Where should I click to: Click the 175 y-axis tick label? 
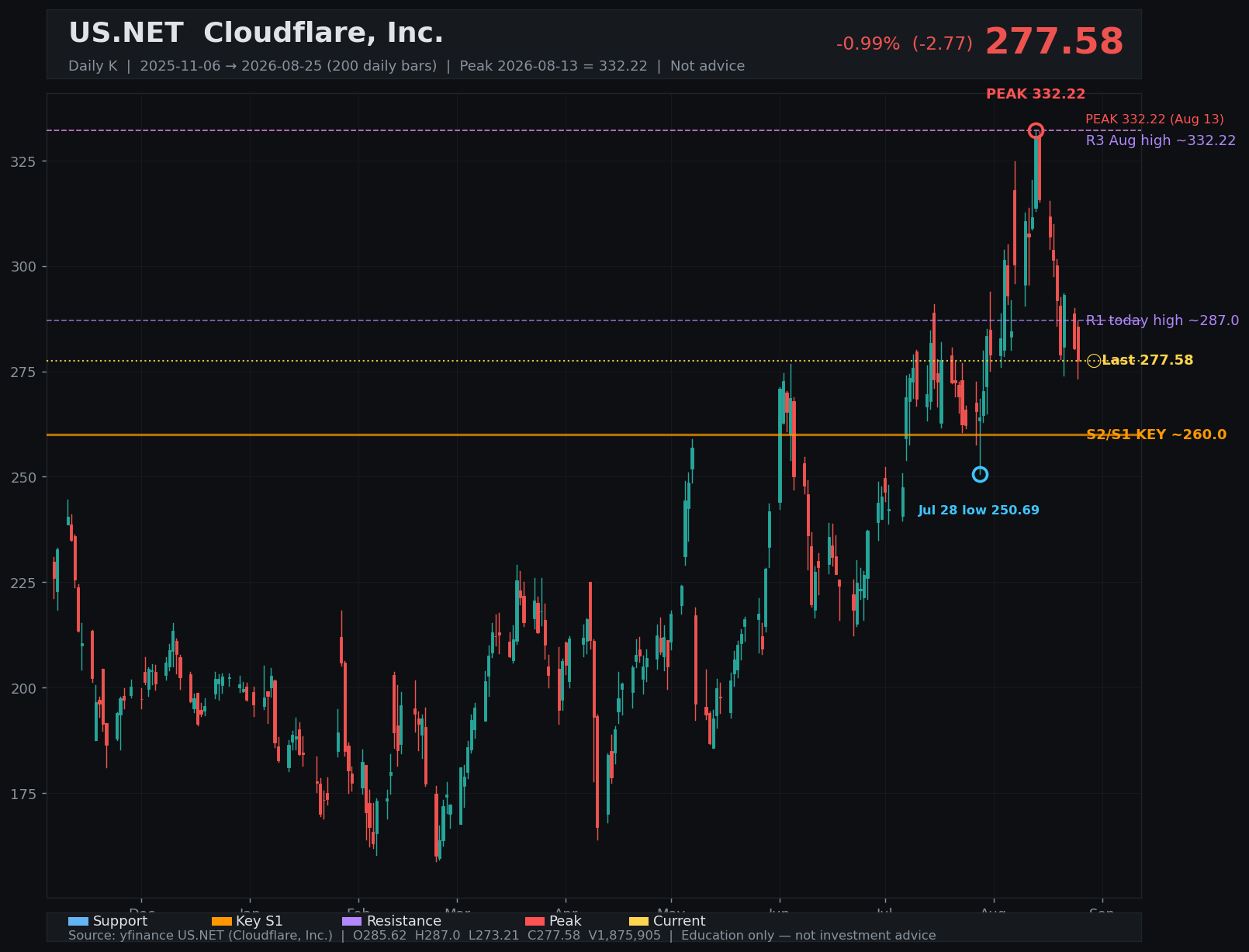23,794
